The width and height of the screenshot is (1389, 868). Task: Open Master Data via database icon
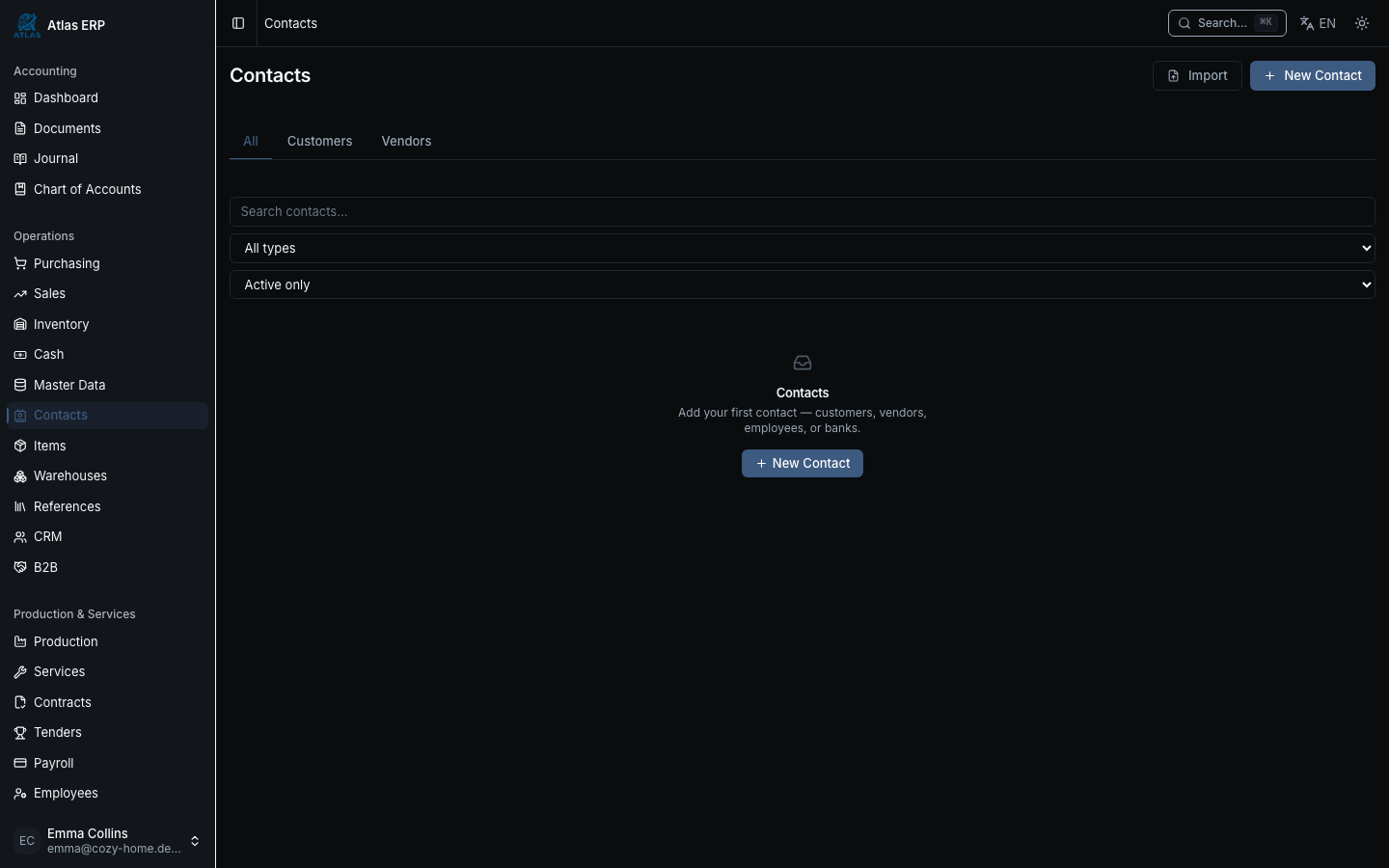pos(20,385)
